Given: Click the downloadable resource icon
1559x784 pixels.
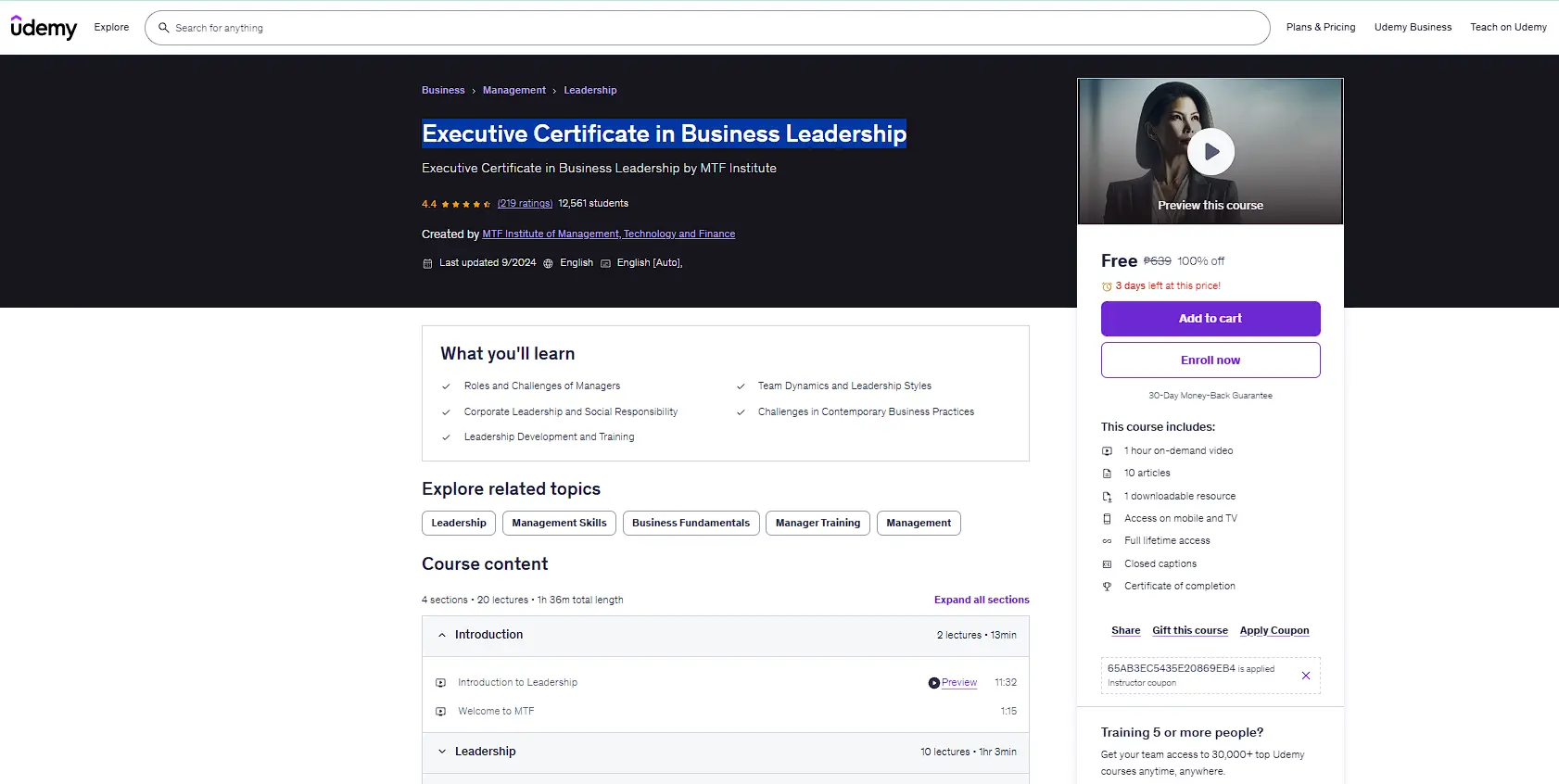Looking at the screenshot, I should click(1107, 497).
